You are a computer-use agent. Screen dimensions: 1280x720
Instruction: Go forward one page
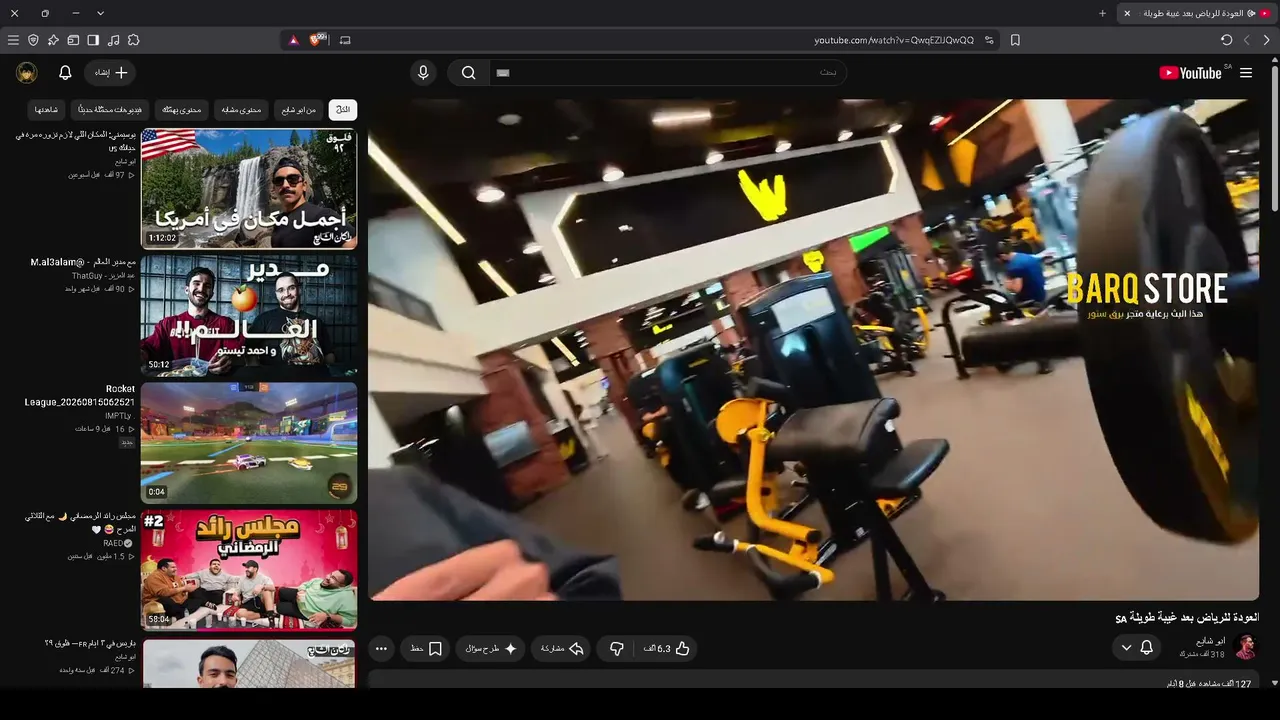(x=1247, y=40)
